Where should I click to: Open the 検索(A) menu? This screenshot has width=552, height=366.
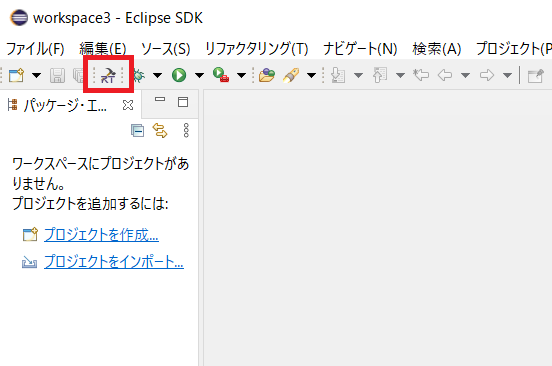pos(437,49)
